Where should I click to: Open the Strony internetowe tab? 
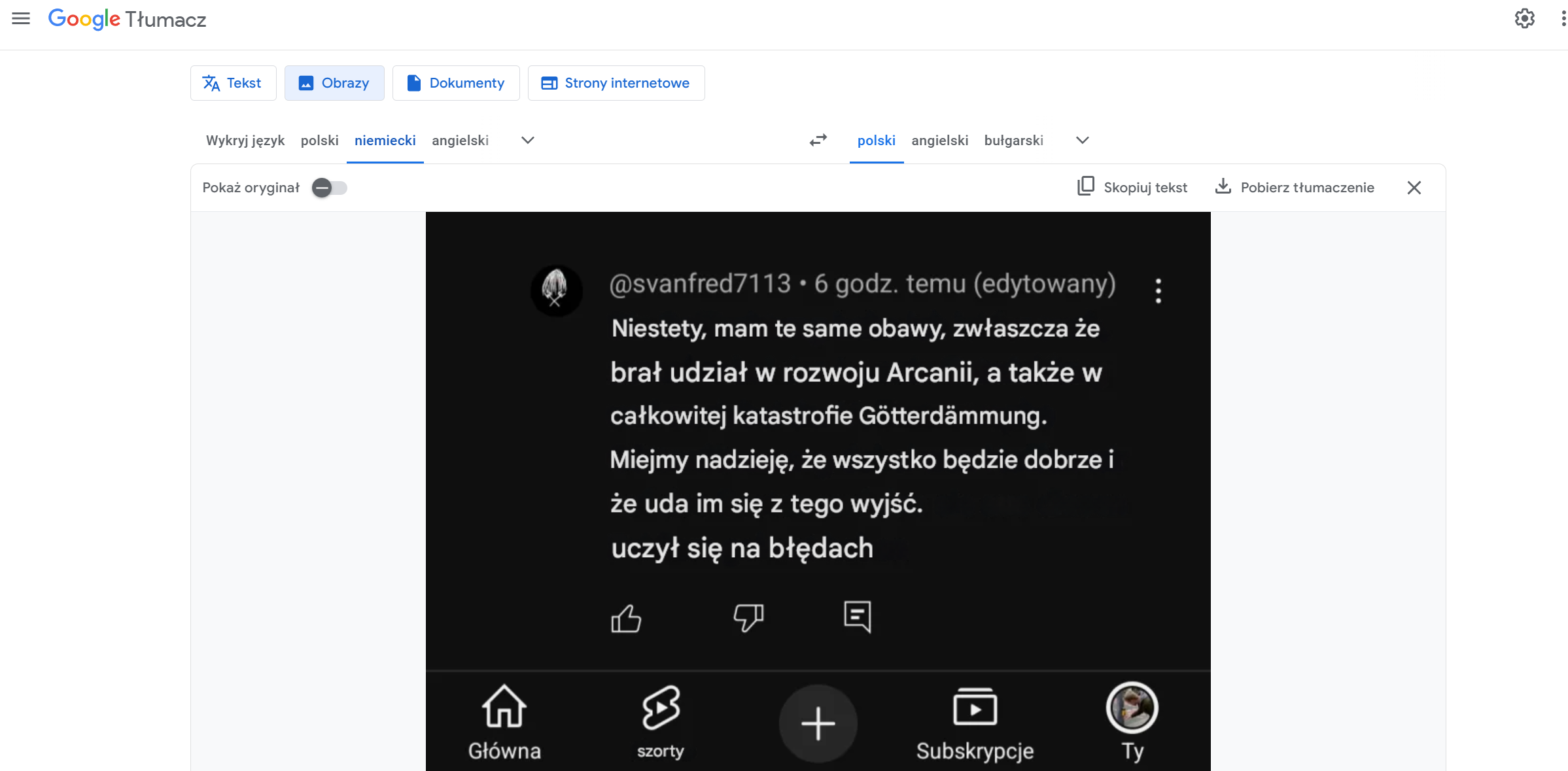[x=616, y=83]
